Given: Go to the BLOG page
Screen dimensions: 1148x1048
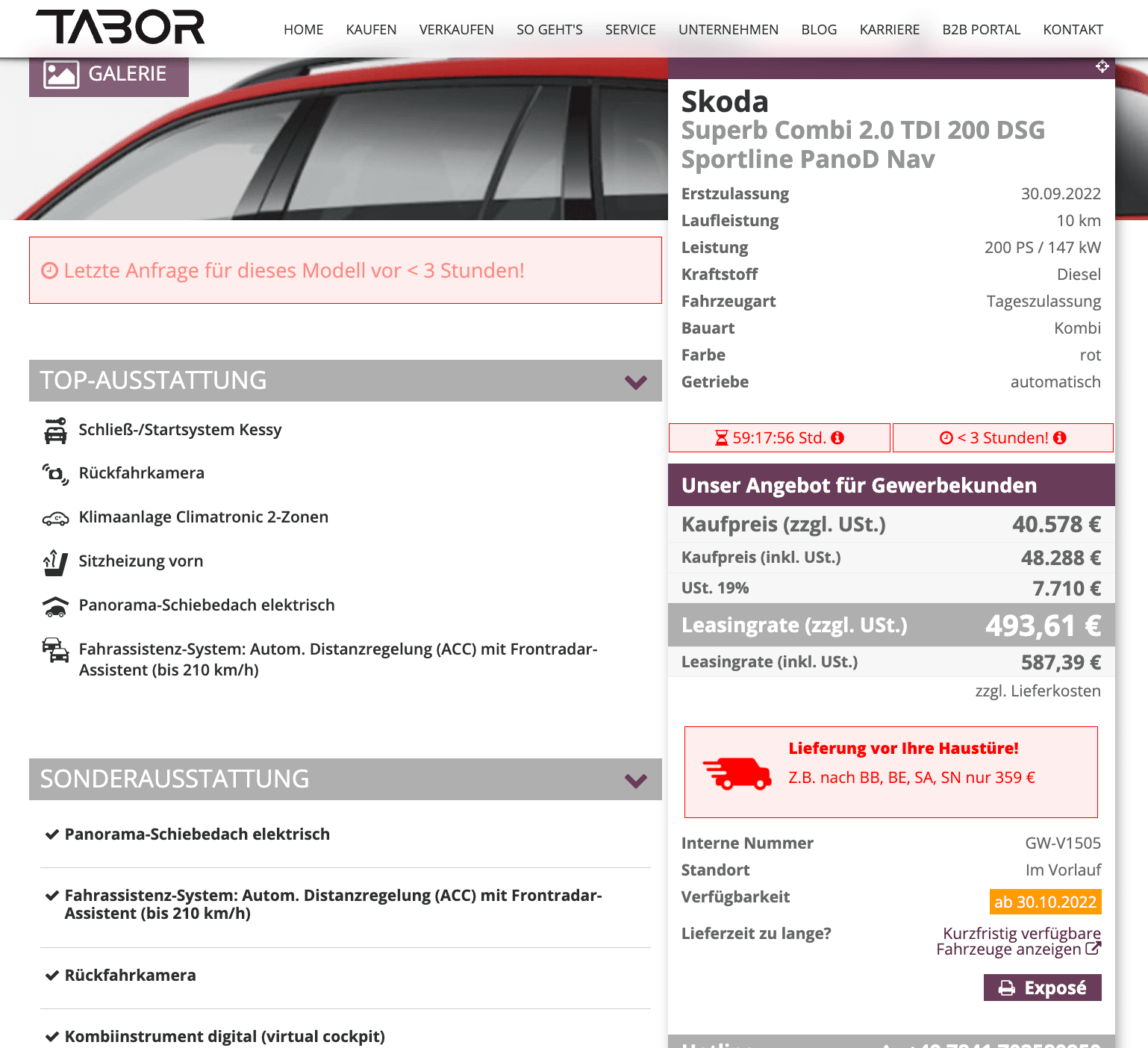Looking at the screenshot, I should (x=819, y=30).
